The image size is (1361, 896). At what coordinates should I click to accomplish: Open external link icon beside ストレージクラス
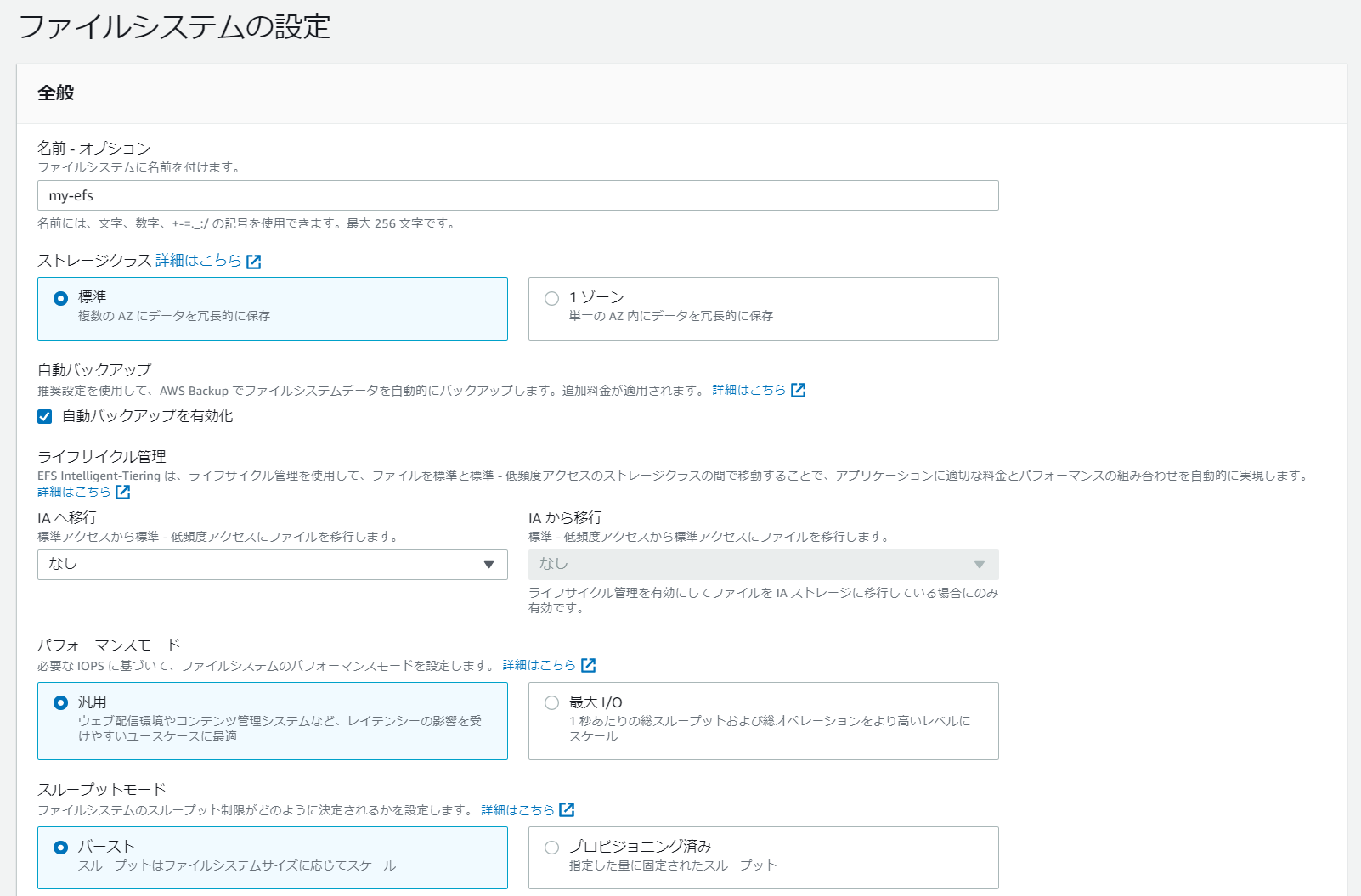point(253,262)
